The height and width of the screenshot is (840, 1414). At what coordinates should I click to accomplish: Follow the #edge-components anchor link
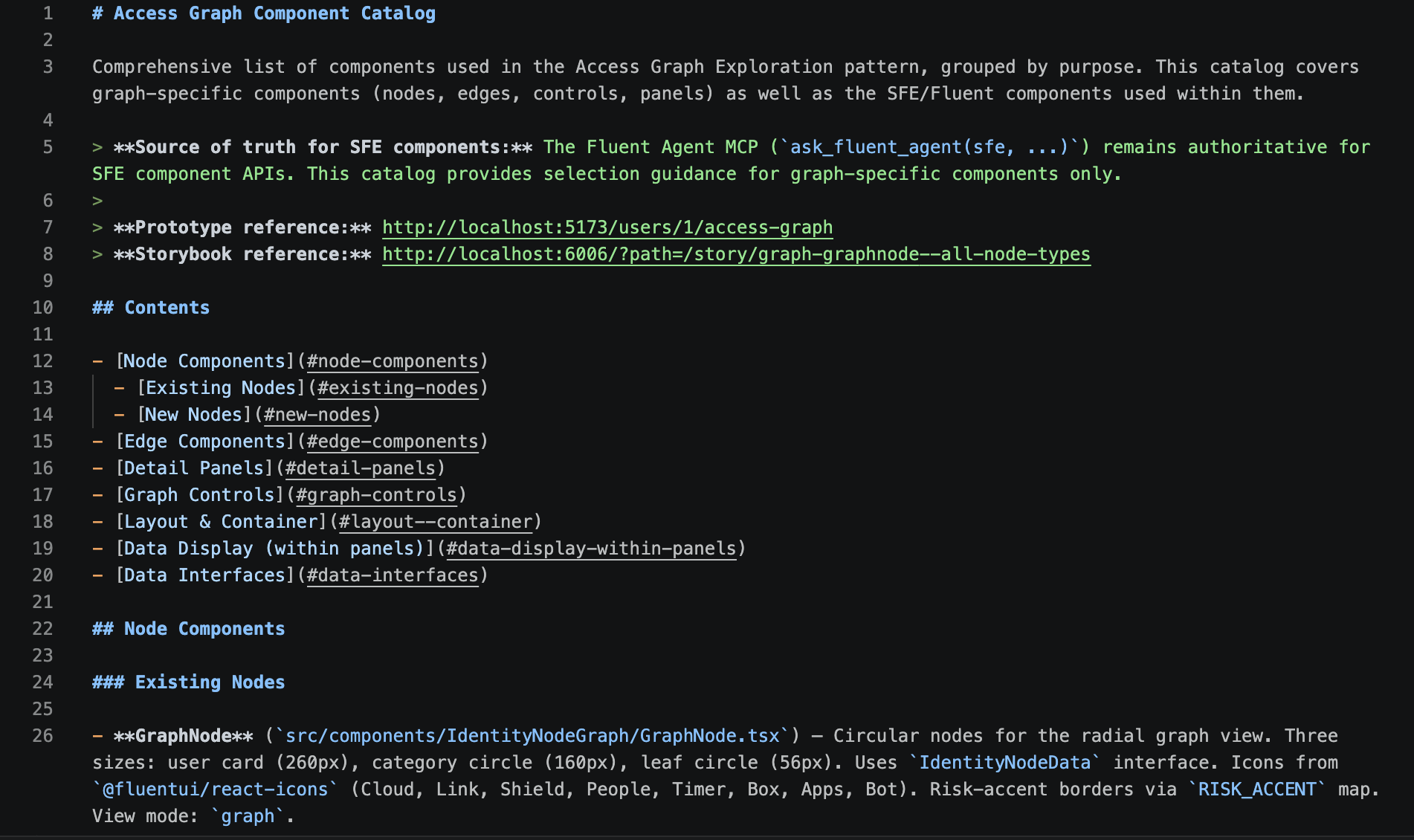(393, 442)
